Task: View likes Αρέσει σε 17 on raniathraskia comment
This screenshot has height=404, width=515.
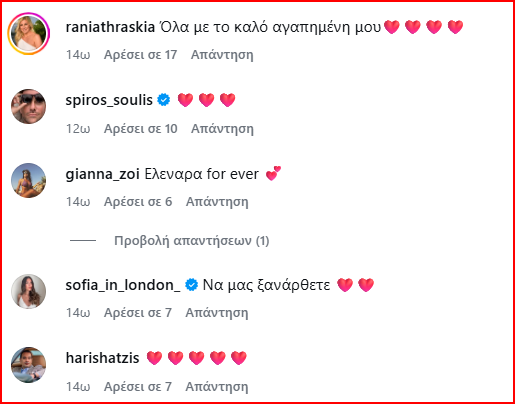Action: 140,55
